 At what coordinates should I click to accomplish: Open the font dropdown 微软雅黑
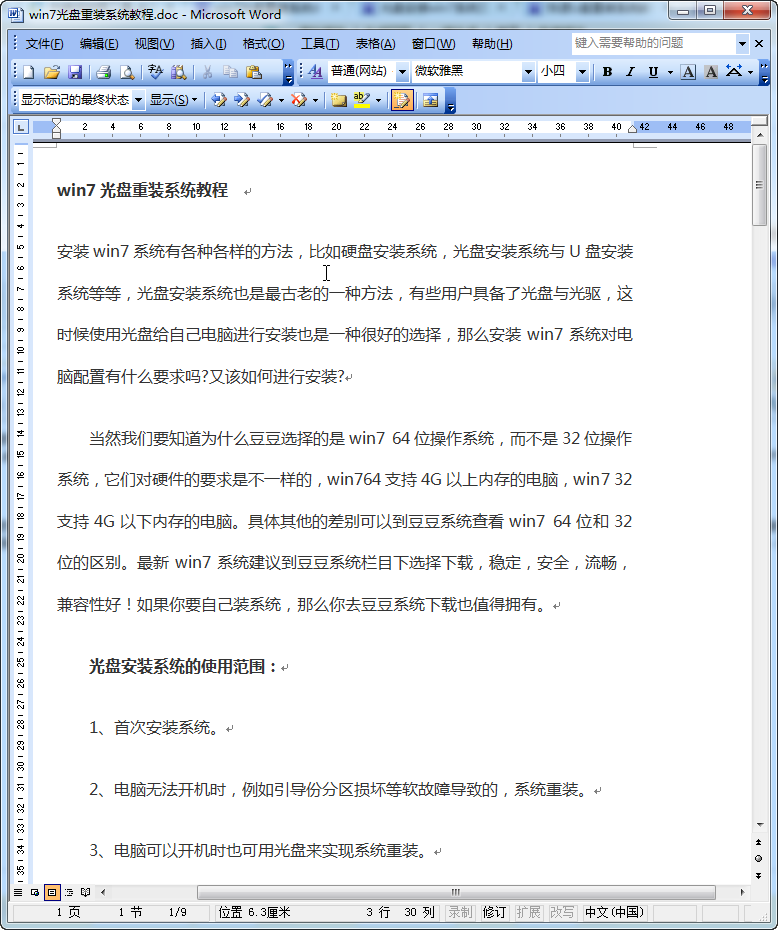coord(528,72)
